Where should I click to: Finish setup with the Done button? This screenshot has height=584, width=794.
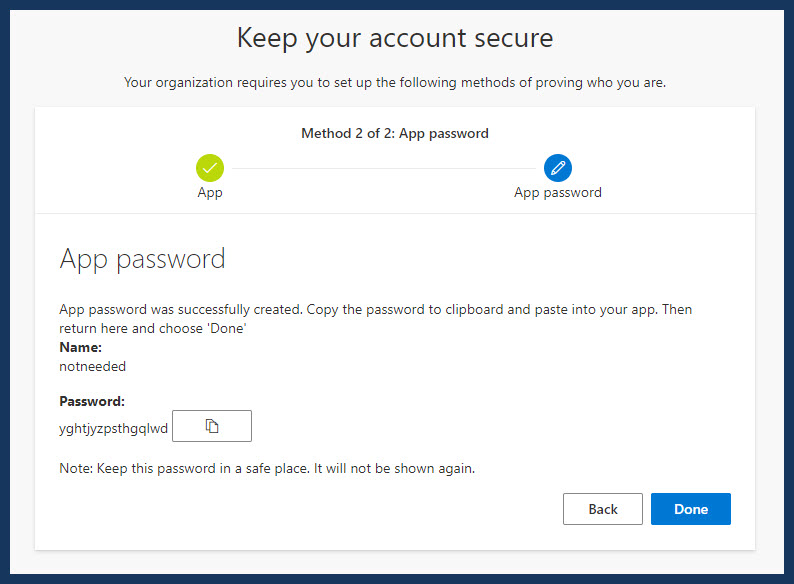click(691, 509)
